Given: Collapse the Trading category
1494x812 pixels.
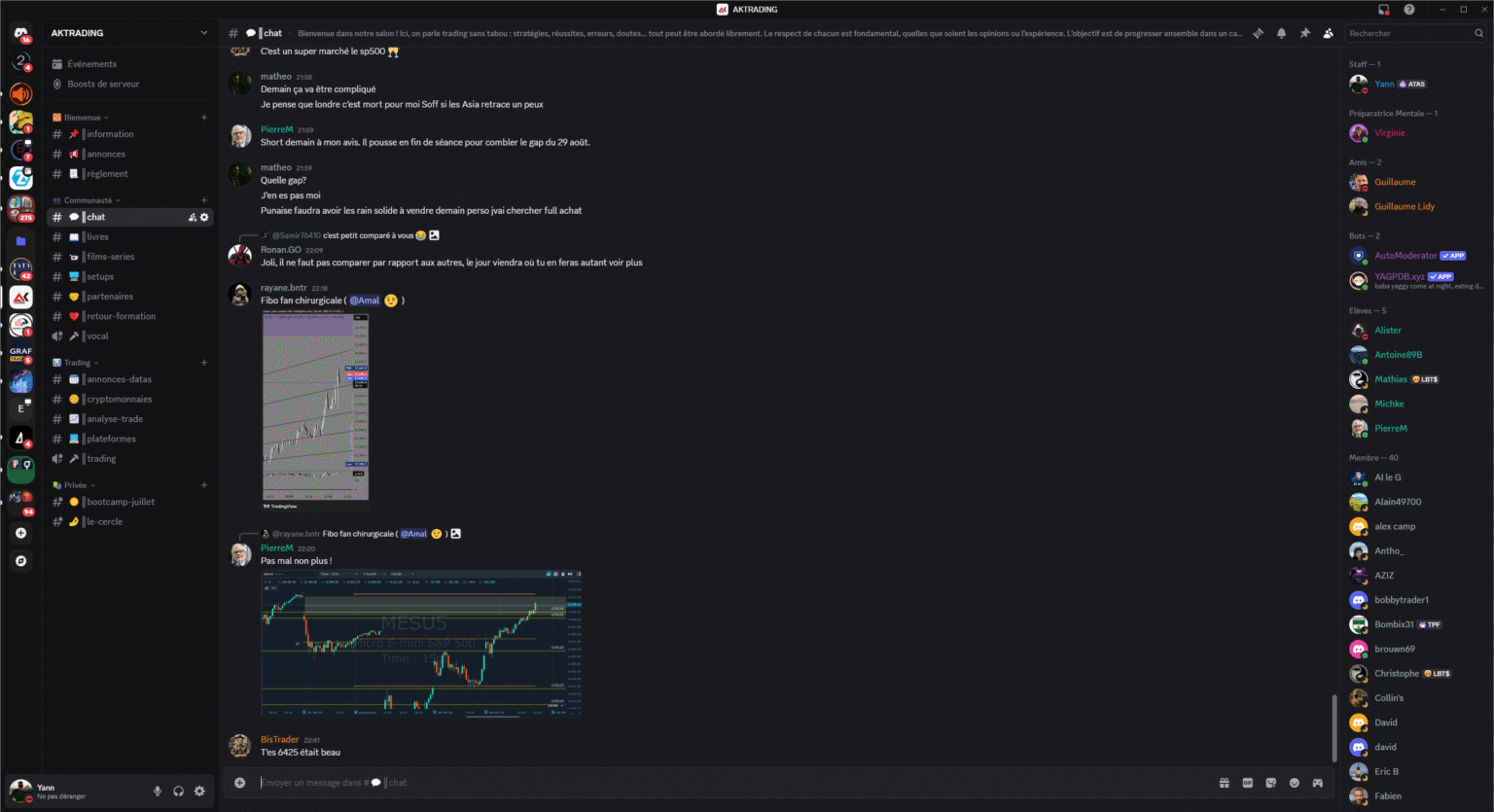Looking at the screenshot, I should 78,362.
